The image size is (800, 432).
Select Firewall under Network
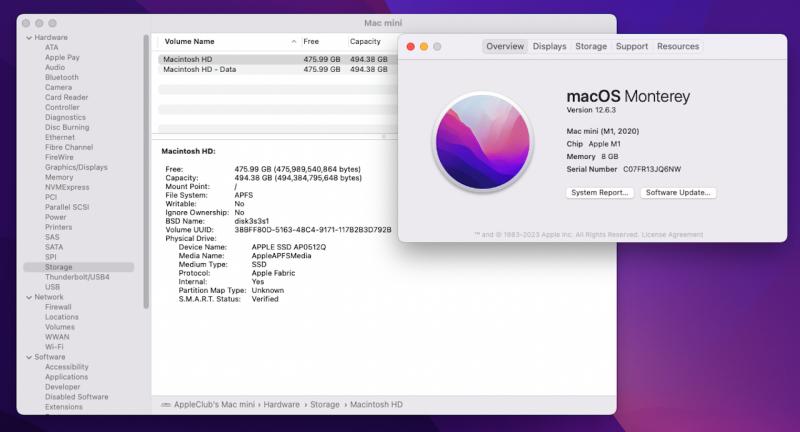58,307
